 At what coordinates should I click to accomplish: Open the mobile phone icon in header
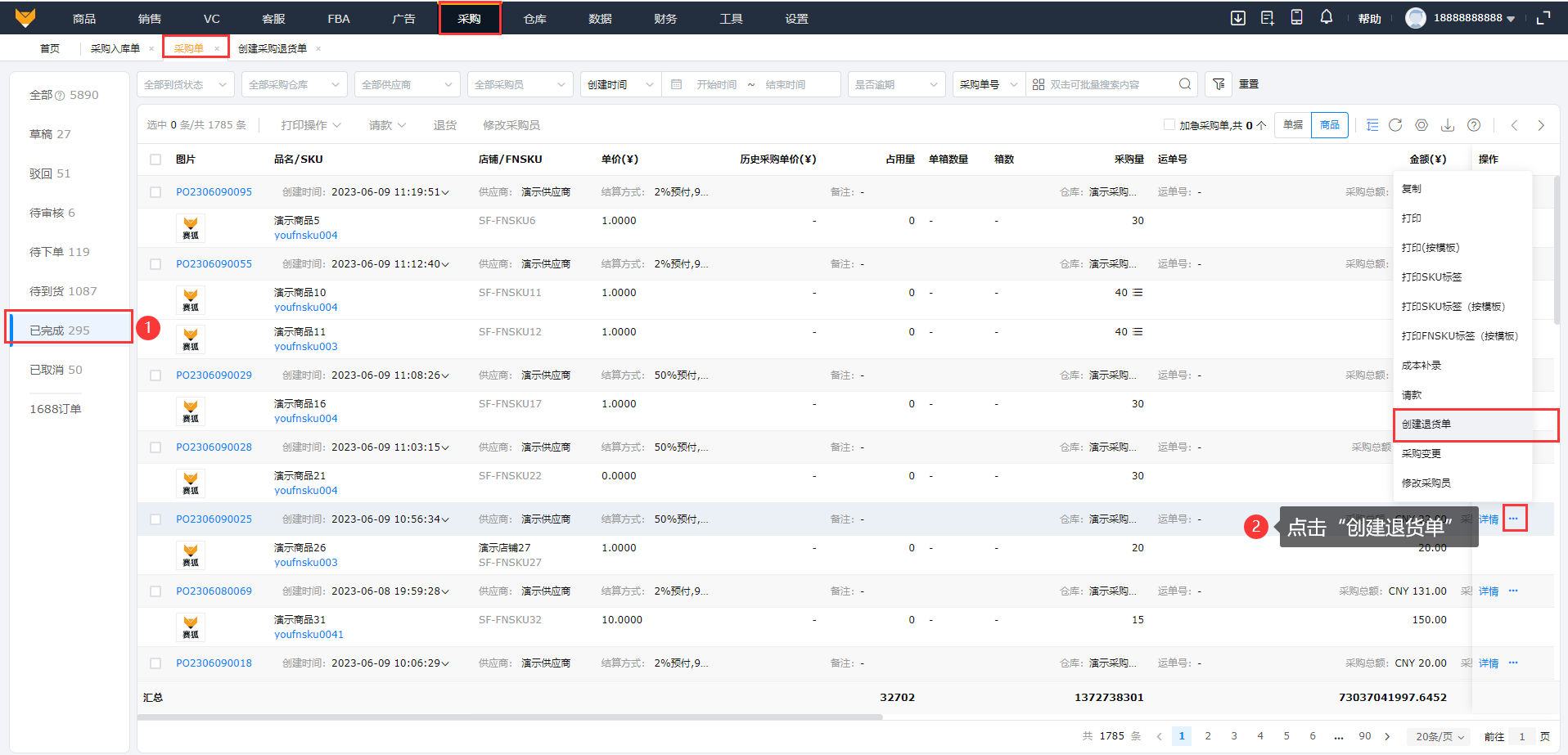1296,17
